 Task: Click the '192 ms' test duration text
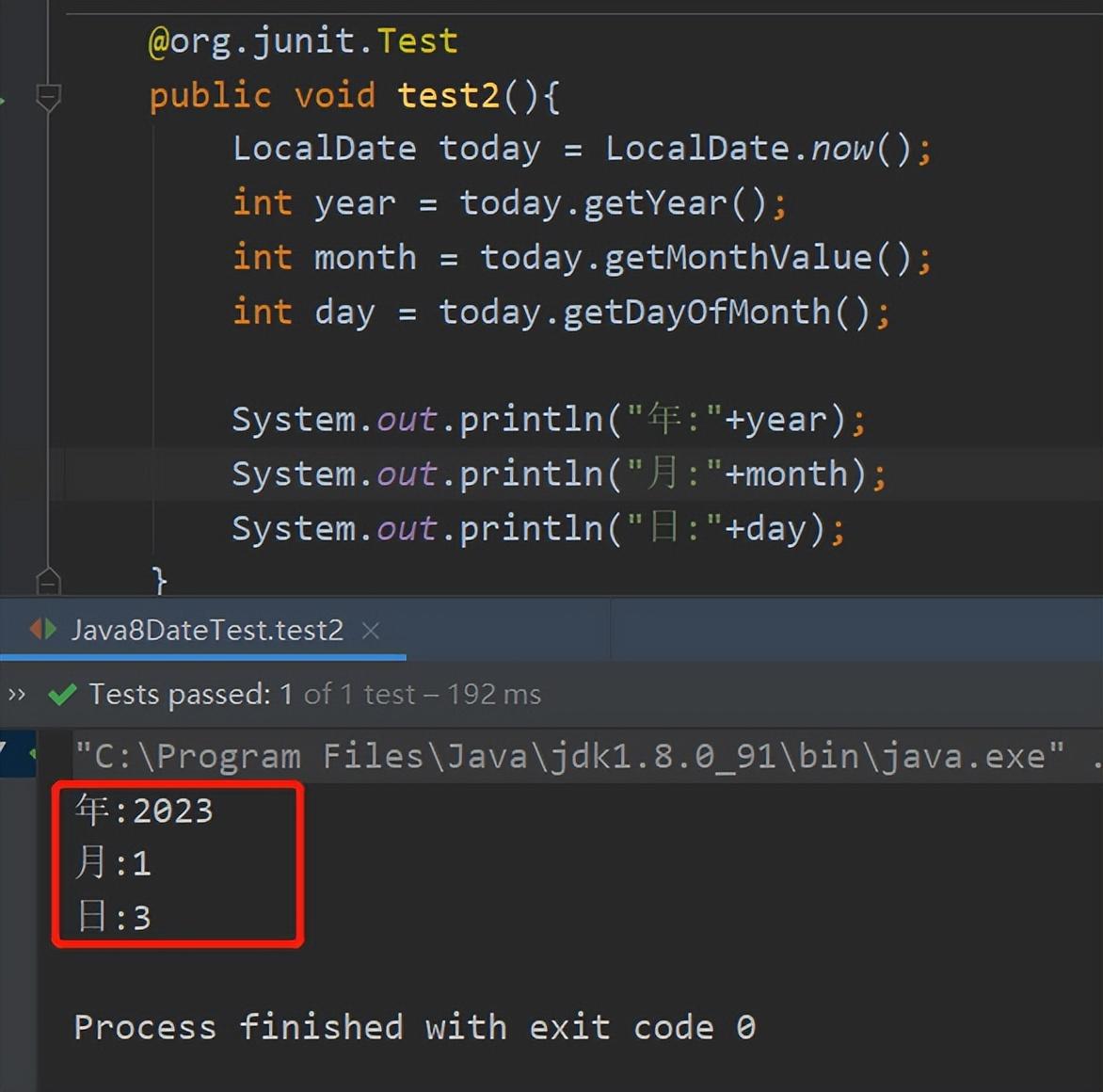point(494,695)
